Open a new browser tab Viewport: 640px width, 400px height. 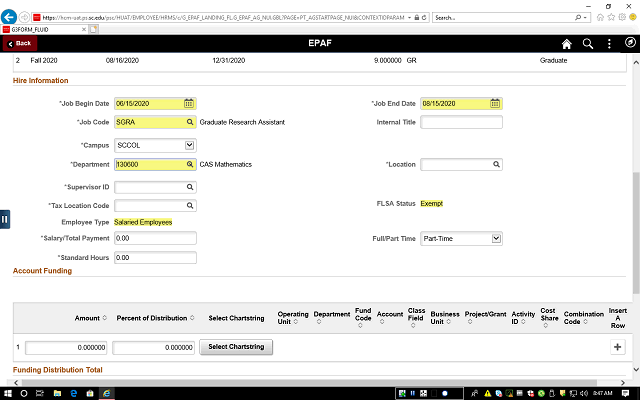(x=93, y=29)
